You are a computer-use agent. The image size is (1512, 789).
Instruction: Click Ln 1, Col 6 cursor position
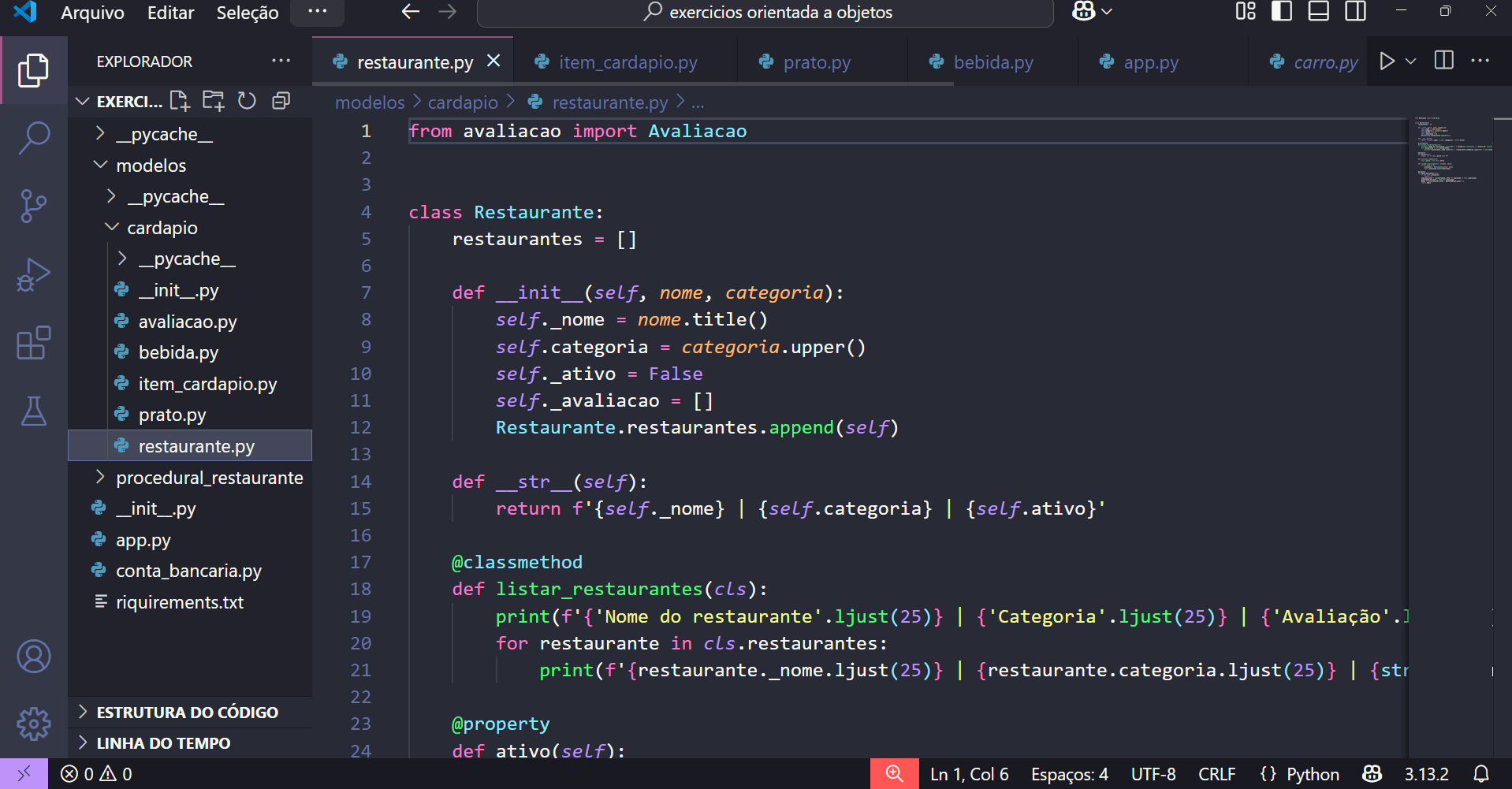pos(969,774)
